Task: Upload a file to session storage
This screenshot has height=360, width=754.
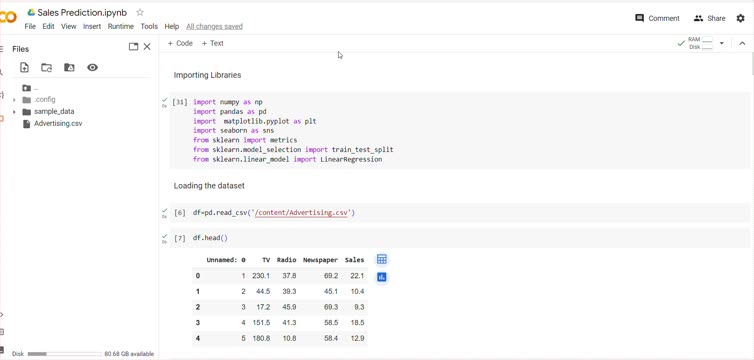Action: click(x=24, y=68)
